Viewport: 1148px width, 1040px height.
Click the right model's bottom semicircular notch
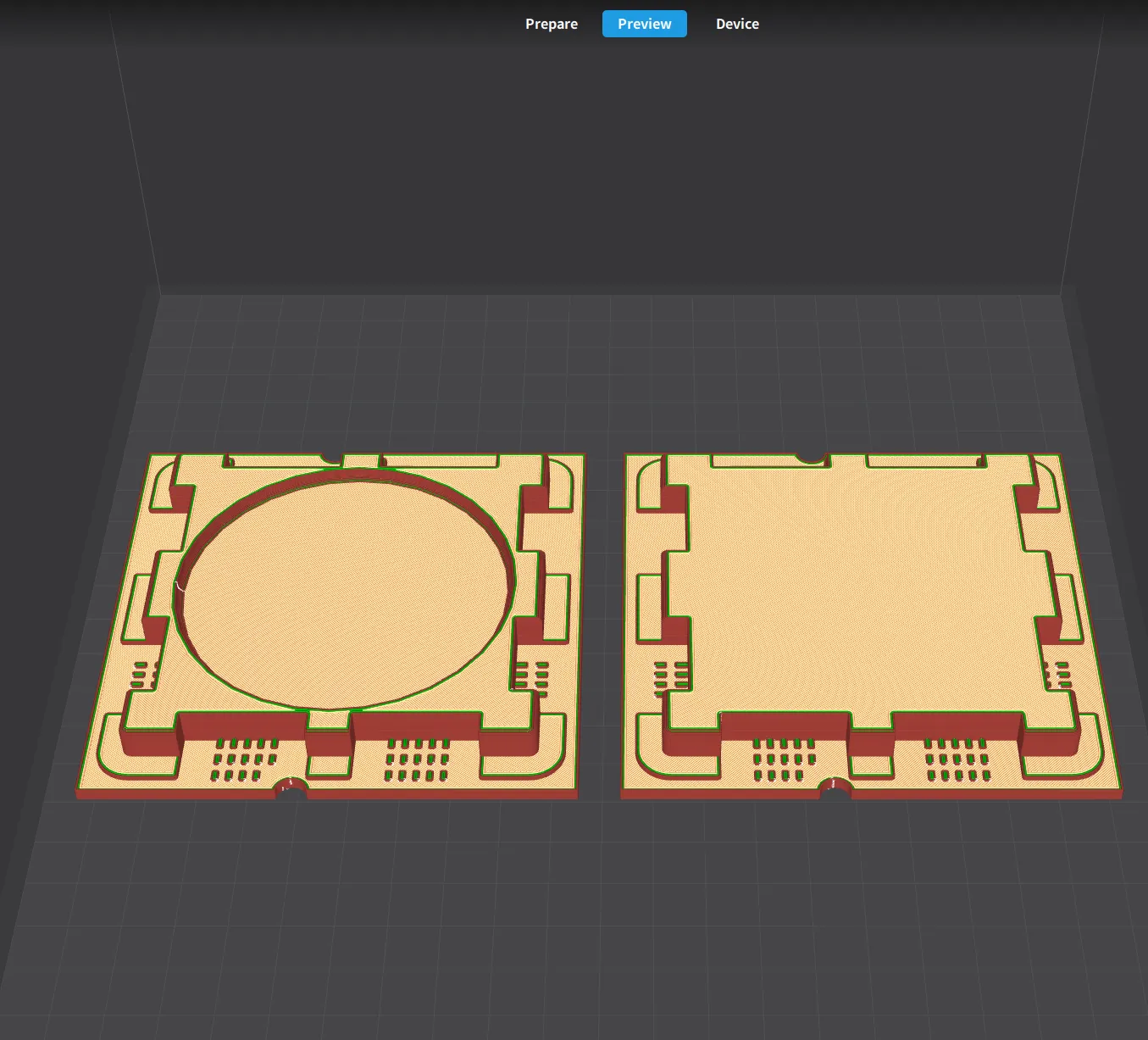pos(835,787)
